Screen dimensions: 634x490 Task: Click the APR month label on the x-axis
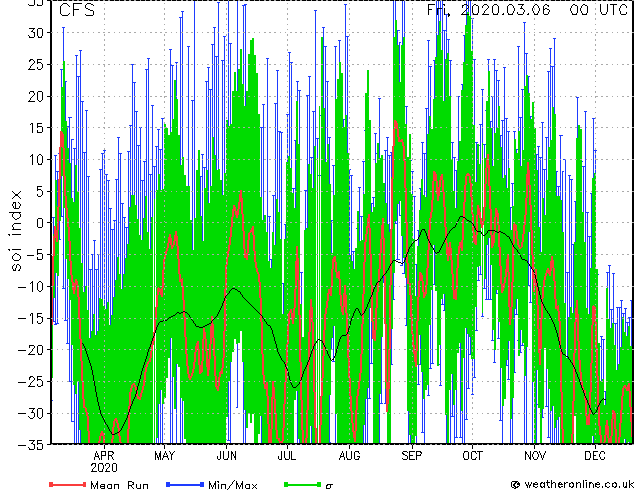(x=104, y=456)
